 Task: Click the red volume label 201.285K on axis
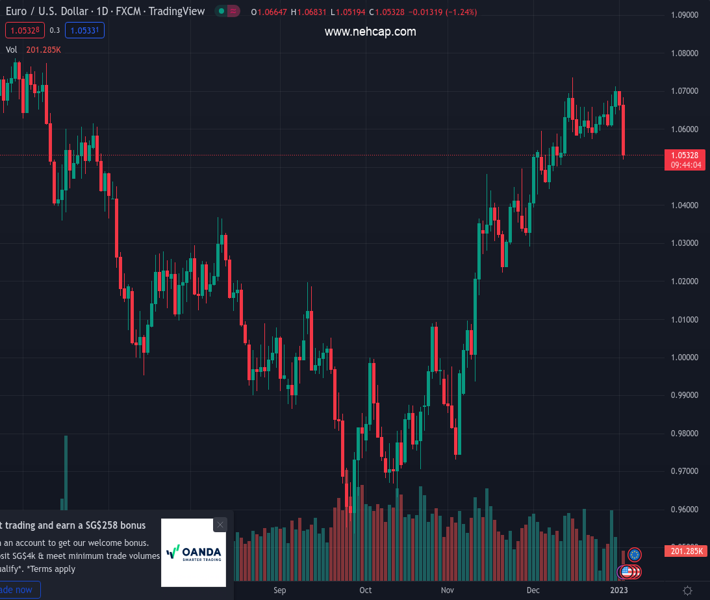pos(687,551)
